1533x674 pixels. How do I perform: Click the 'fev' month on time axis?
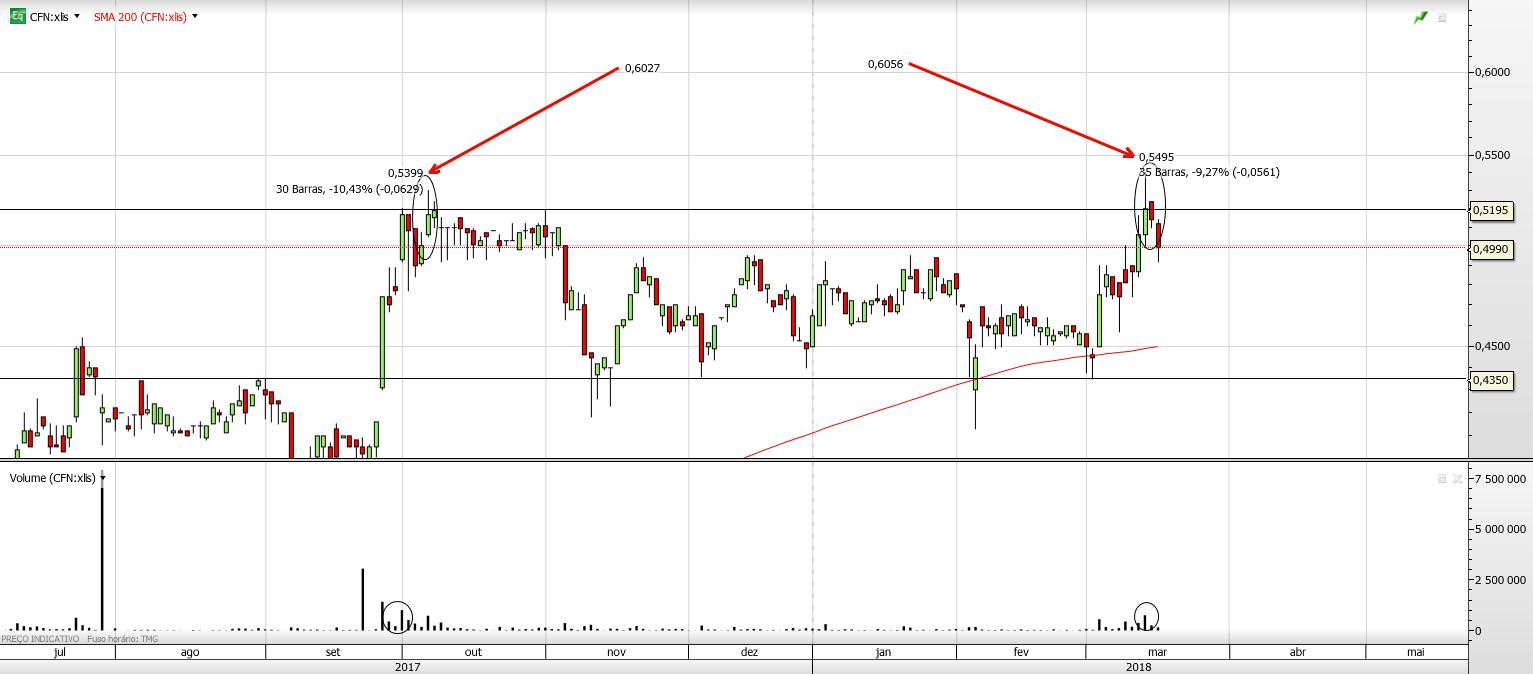coord(1021,652)
